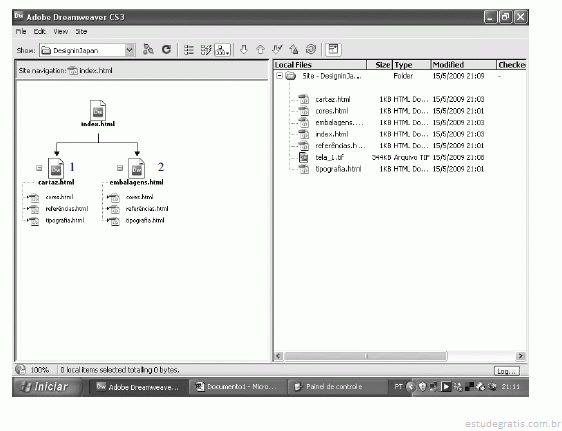Click the security shield tray icon
562x431 pixels.
tap(423, 387)
